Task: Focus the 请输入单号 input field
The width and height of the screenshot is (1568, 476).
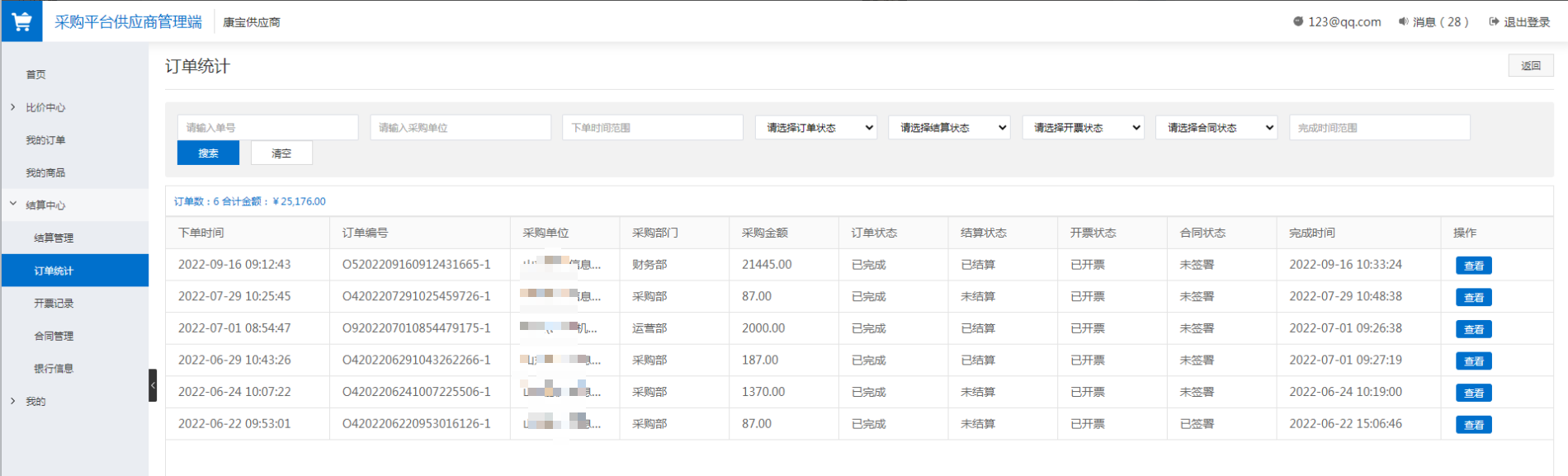Action: 267,127
